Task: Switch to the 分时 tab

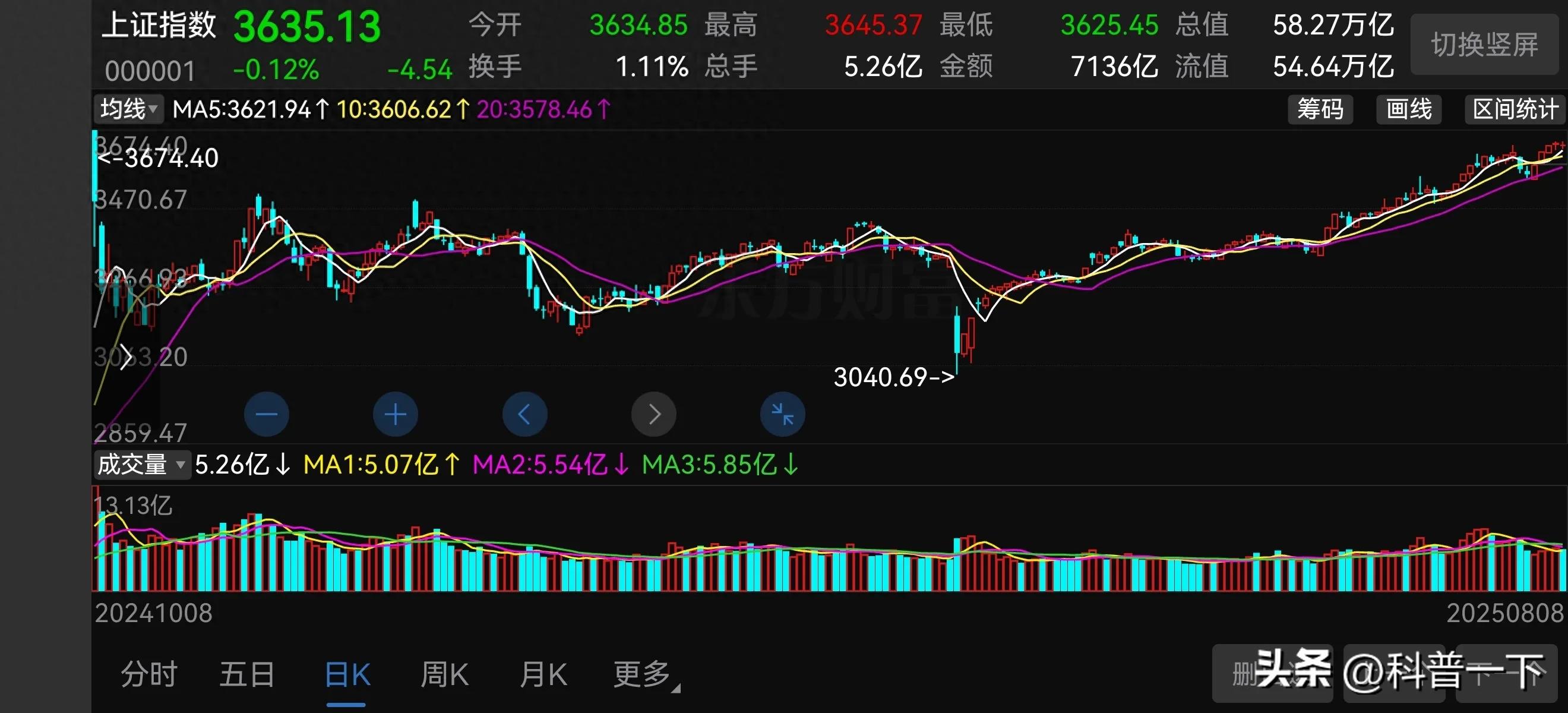Action: [149, 674]
